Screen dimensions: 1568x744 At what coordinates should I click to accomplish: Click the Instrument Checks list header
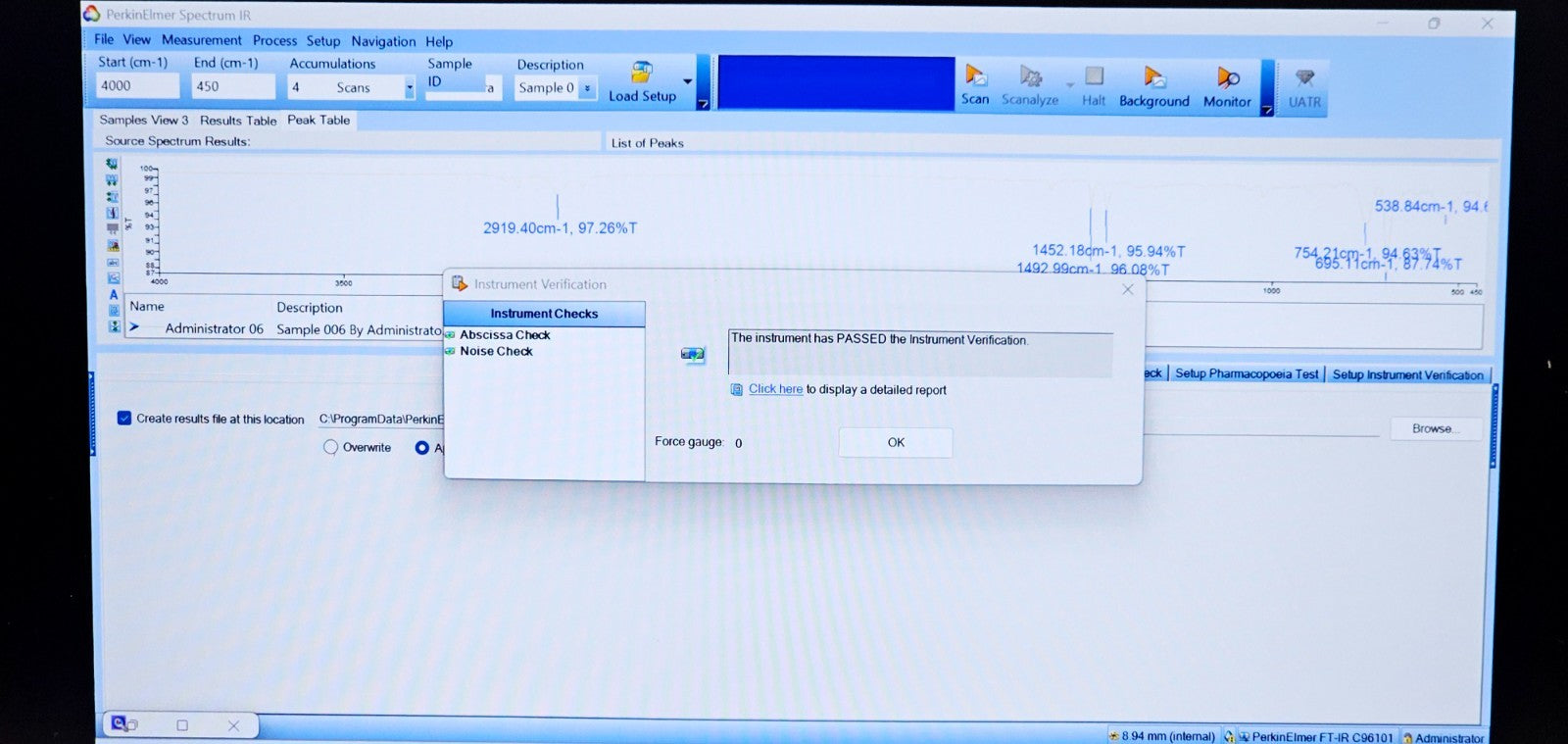pos(544,314)
